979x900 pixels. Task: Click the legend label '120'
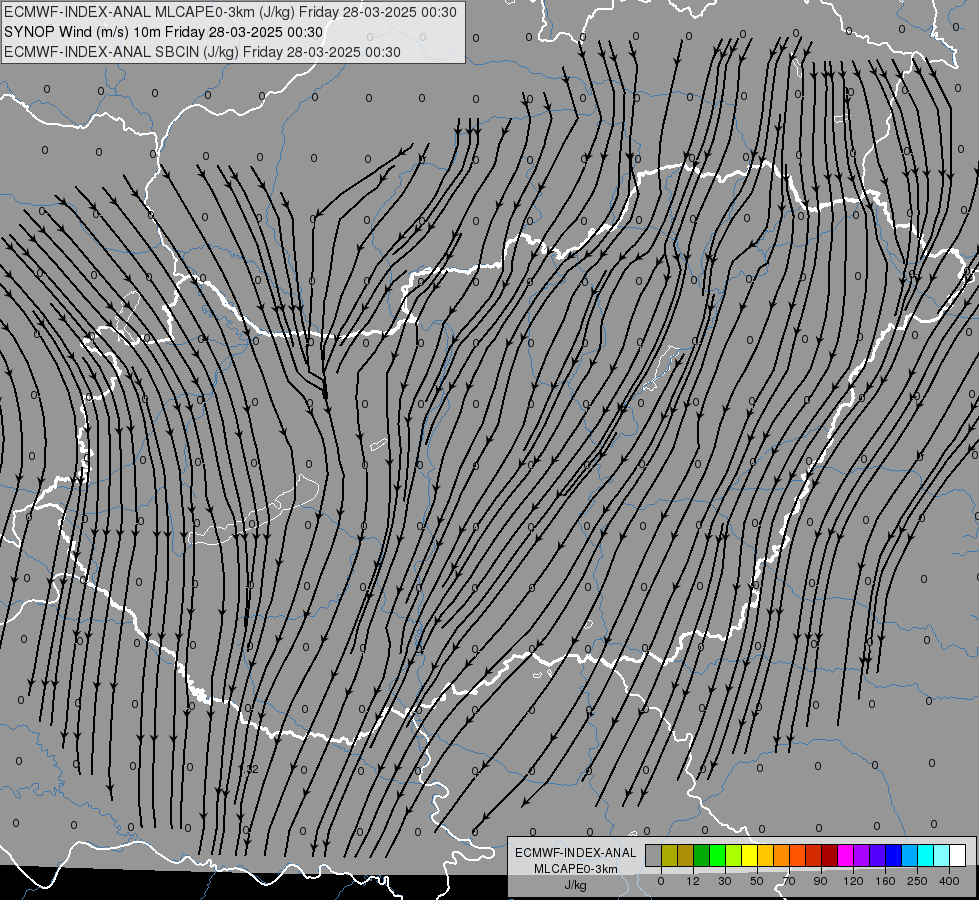pos(853,881)
